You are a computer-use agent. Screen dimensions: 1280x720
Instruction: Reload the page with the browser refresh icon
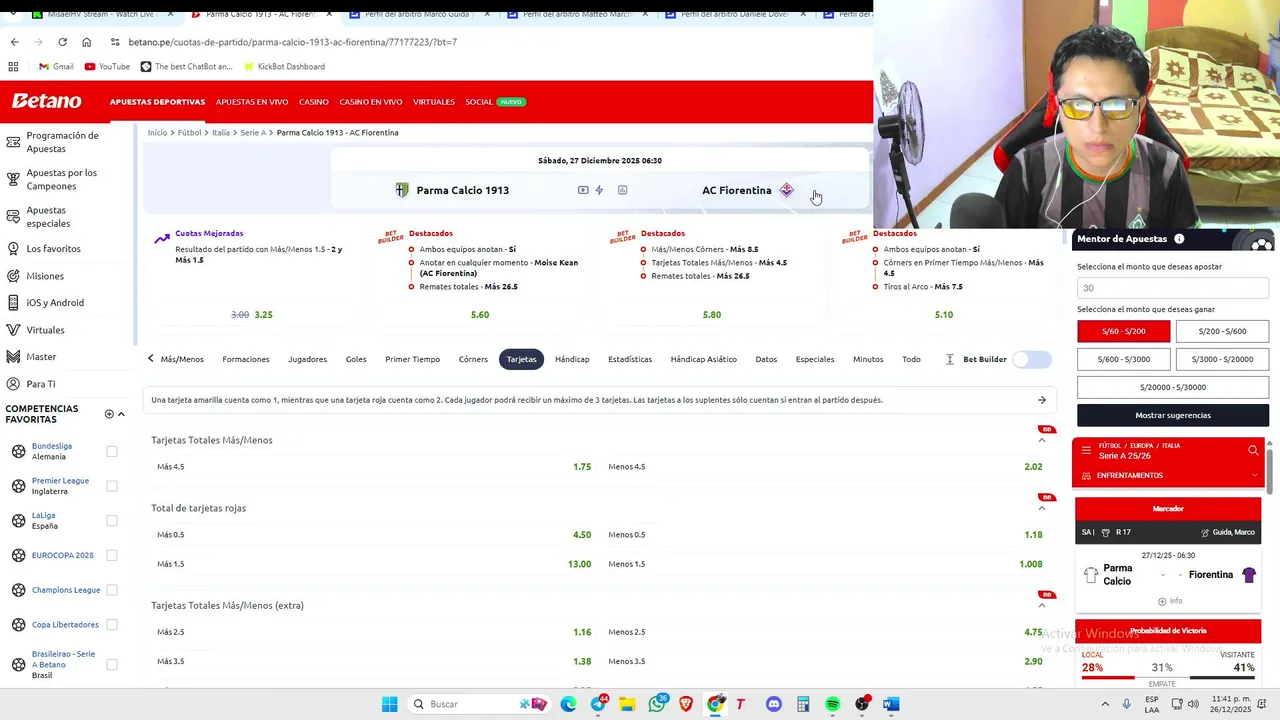(x=62, y=42)
